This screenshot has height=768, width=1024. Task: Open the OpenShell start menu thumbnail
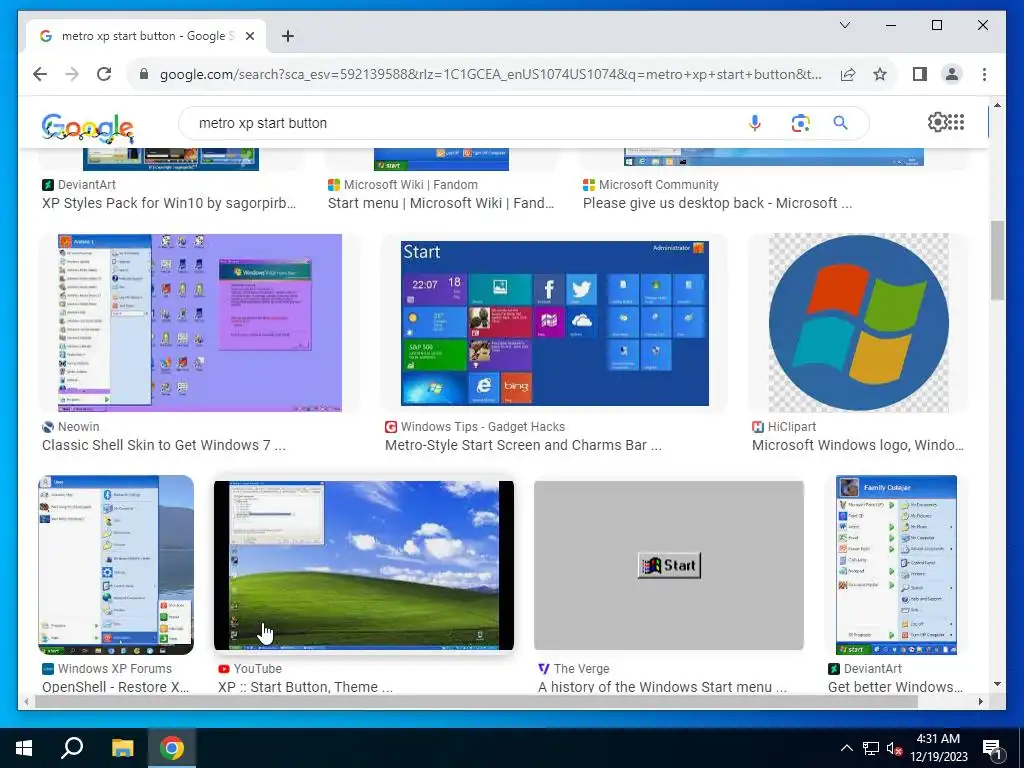click(x=116, y=565)
